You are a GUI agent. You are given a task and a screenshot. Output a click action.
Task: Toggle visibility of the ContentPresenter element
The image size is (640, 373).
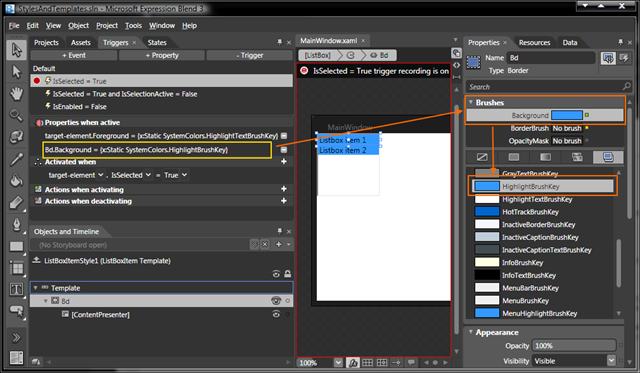click(276, 314)
